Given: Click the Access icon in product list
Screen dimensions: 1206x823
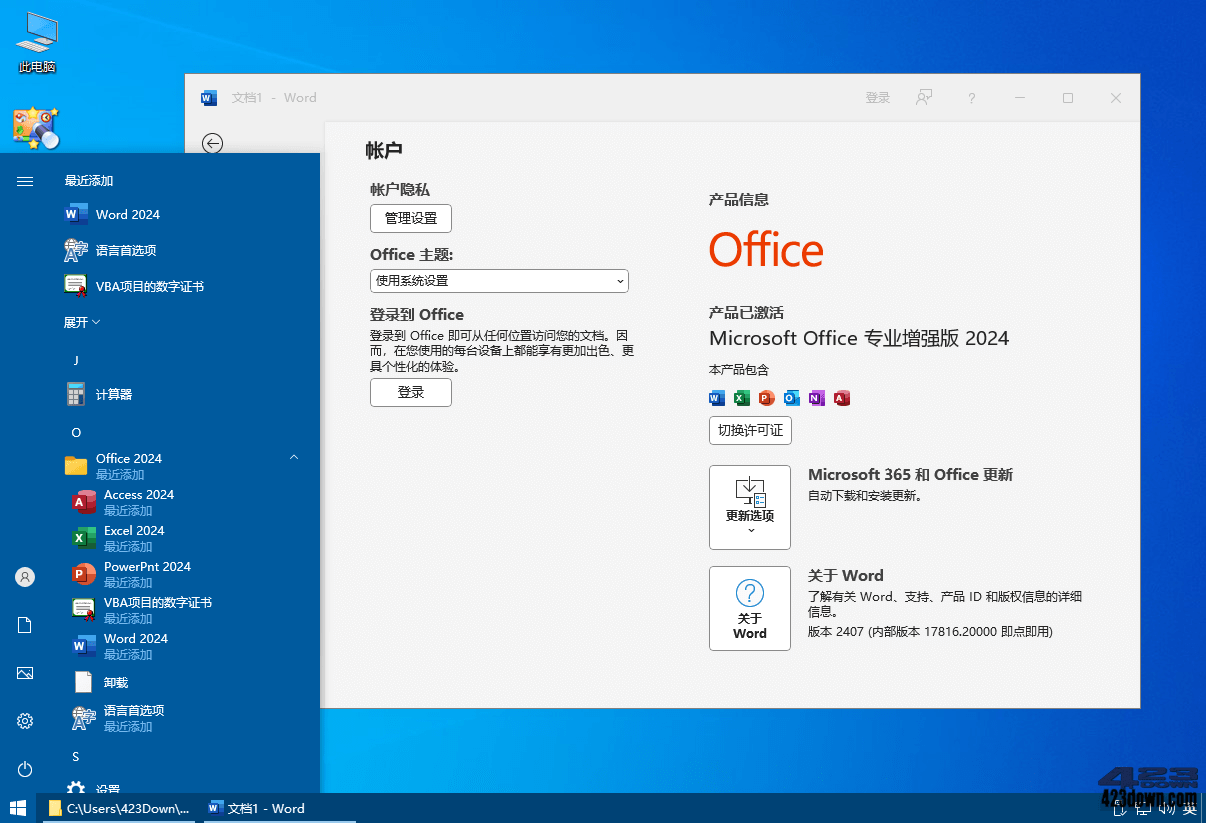Looking at the screenshot, I should click(x=841, y=398).
